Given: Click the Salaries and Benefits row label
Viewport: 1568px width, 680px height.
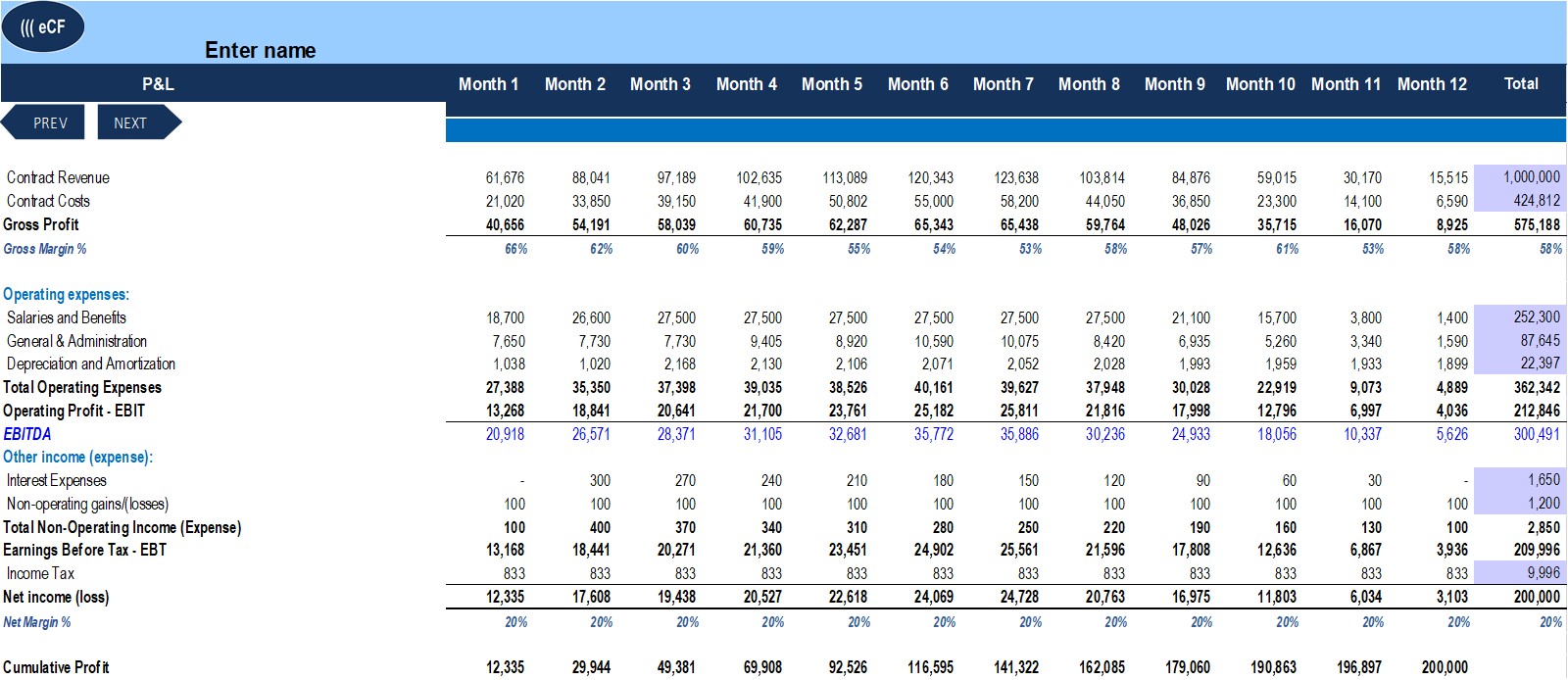Looking at the screenshot, I should tap(66, 317).
